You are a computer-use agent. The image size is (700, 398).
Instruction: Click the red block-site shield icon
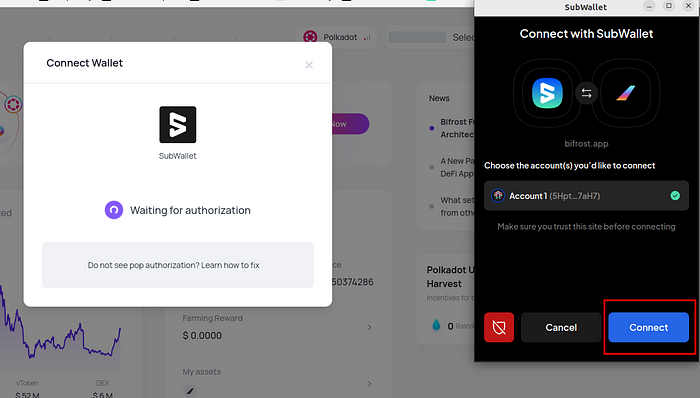click(499, 328)
